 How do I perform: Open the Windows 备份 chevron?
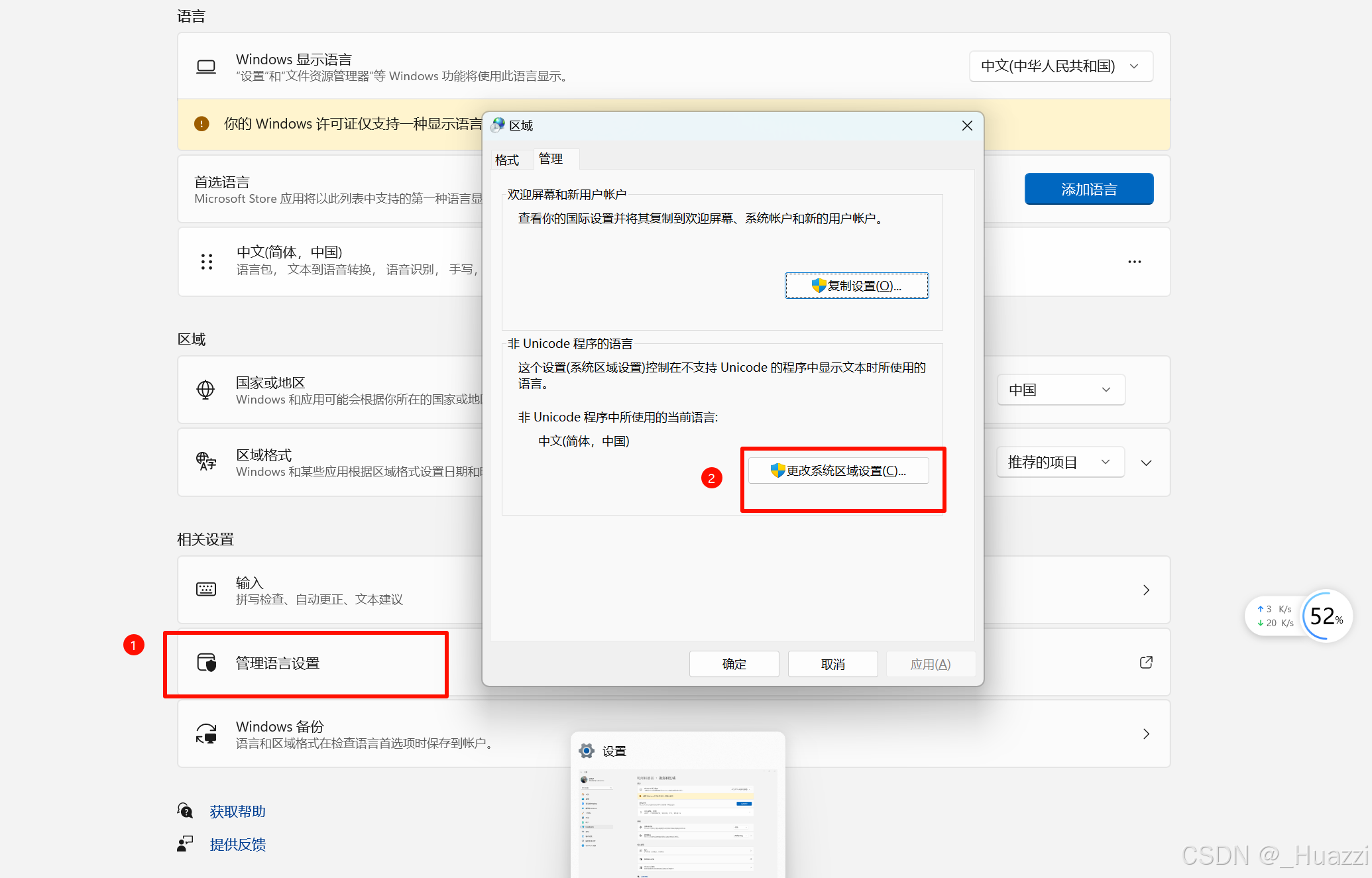click(1146, 734)
